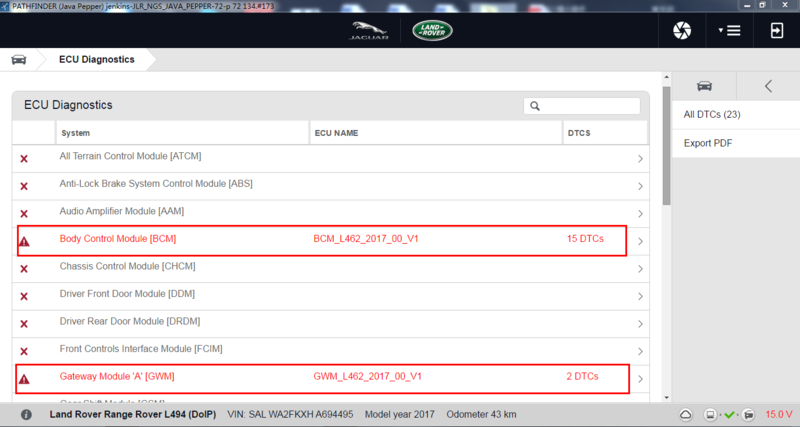The height and width of the screenshot is (427, 800).
Task: Click the ECU search input field
Action: [582, 106]
